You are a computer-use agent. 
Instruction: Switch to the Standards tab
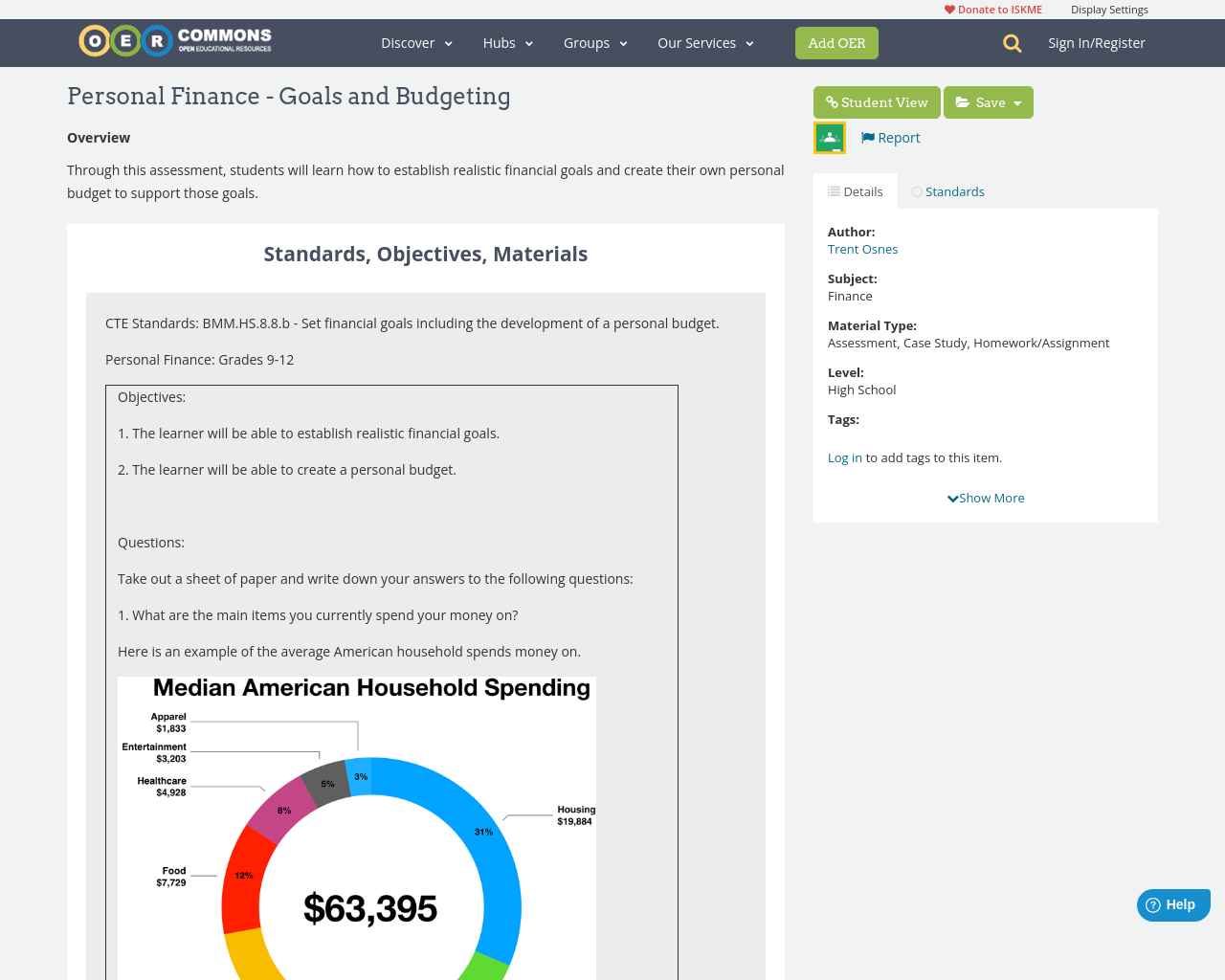[948, 189]
